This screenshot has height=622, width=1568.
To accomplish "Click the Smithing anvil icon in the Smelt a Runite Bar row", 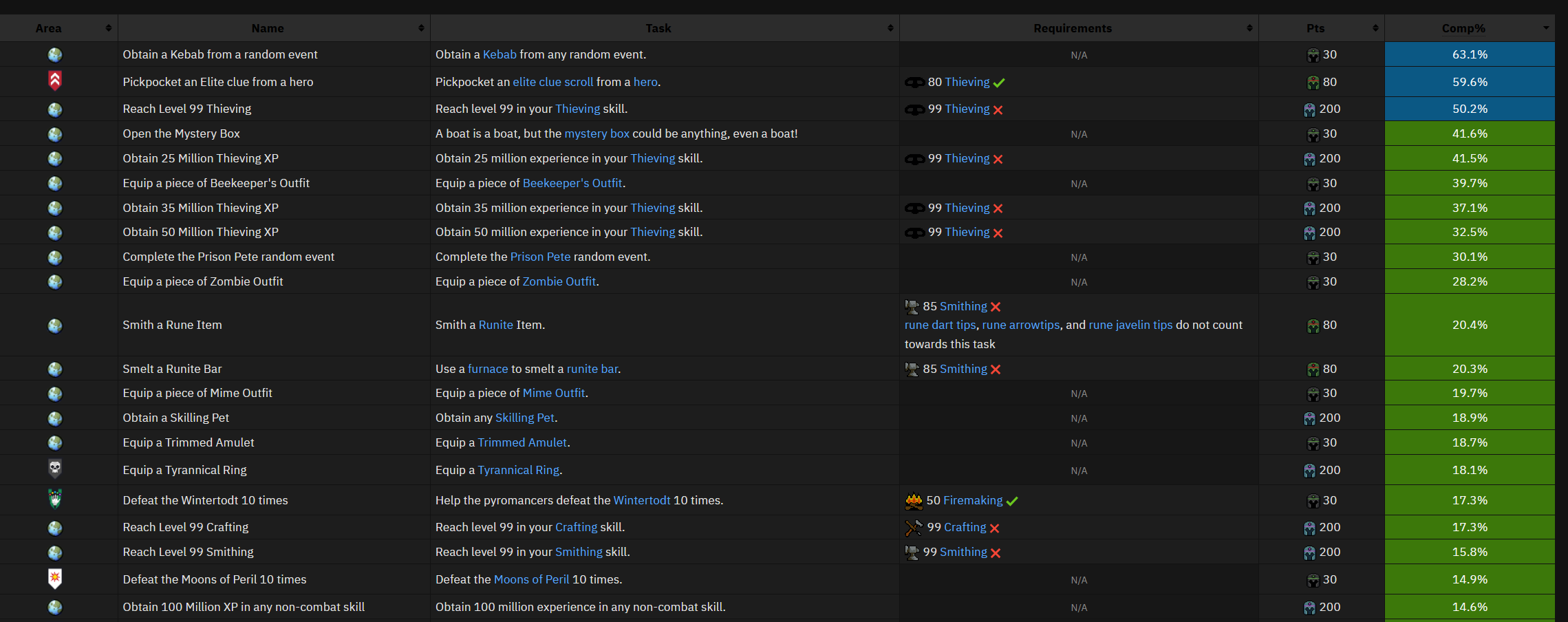I will tap(912, 369).
